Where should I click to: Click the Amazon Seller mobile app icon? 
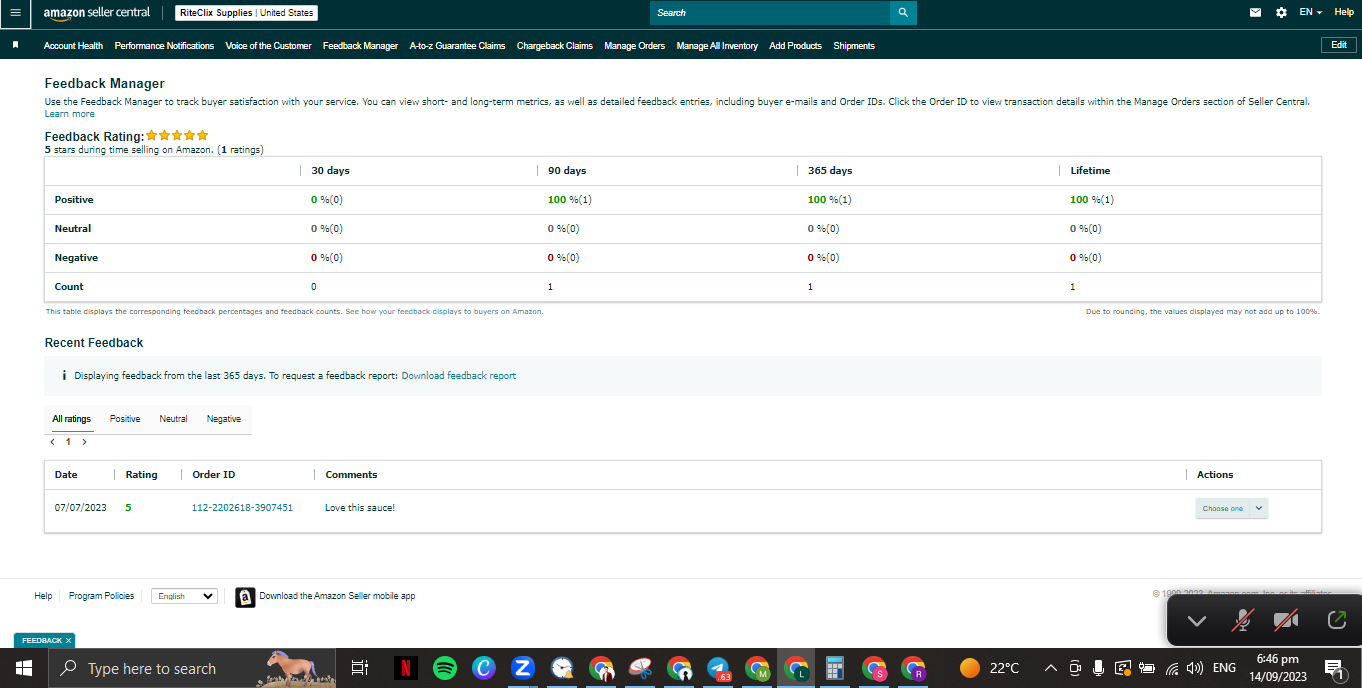point(245,597)
